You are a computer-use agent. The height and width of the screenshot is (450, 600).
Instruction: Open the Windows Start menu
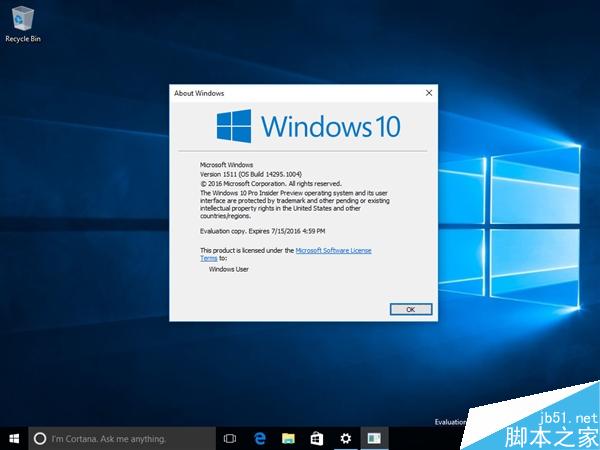[x=14, y=439]
